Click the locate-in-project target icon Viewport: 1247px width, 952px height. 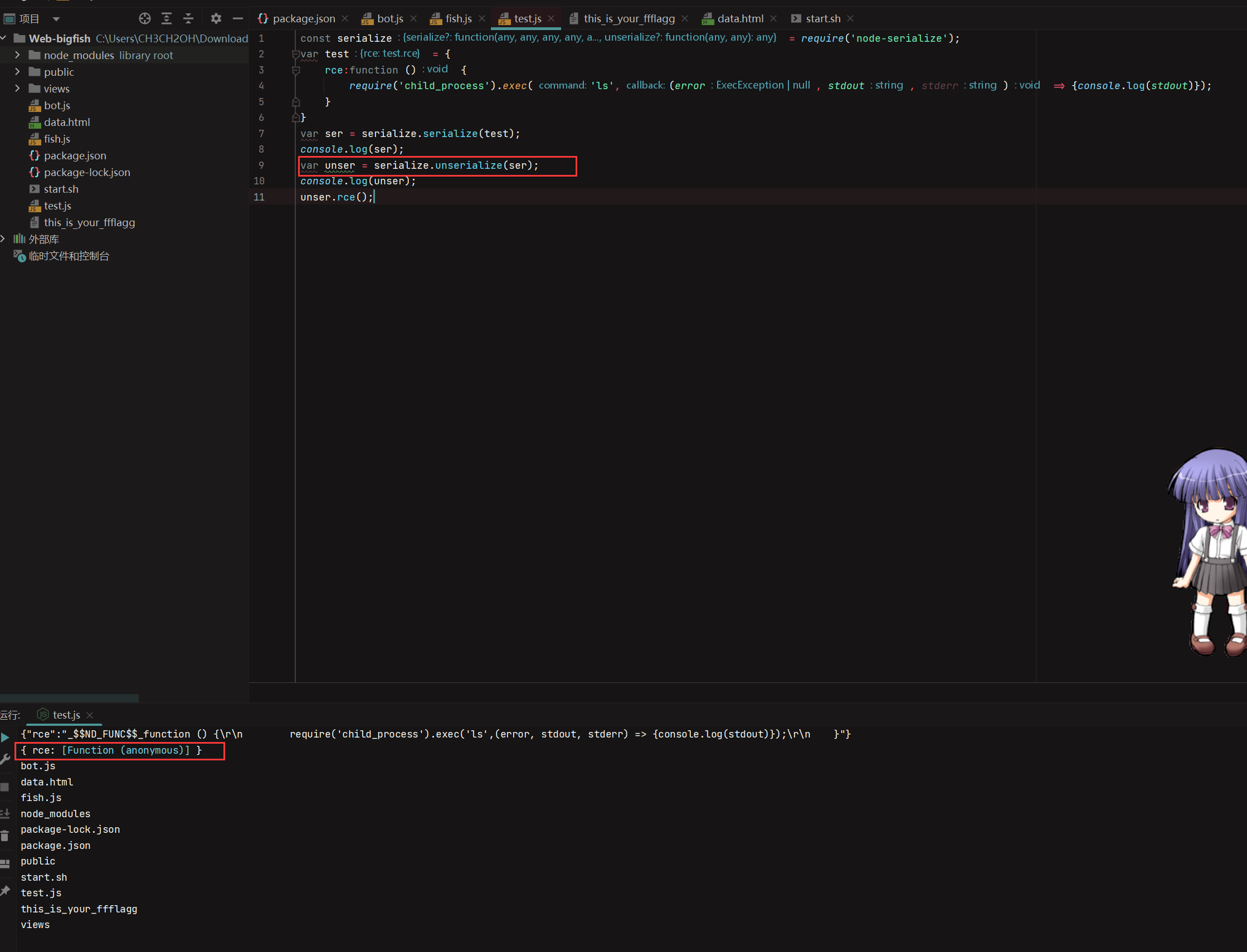pyautogui.click(x=144, y=19)
